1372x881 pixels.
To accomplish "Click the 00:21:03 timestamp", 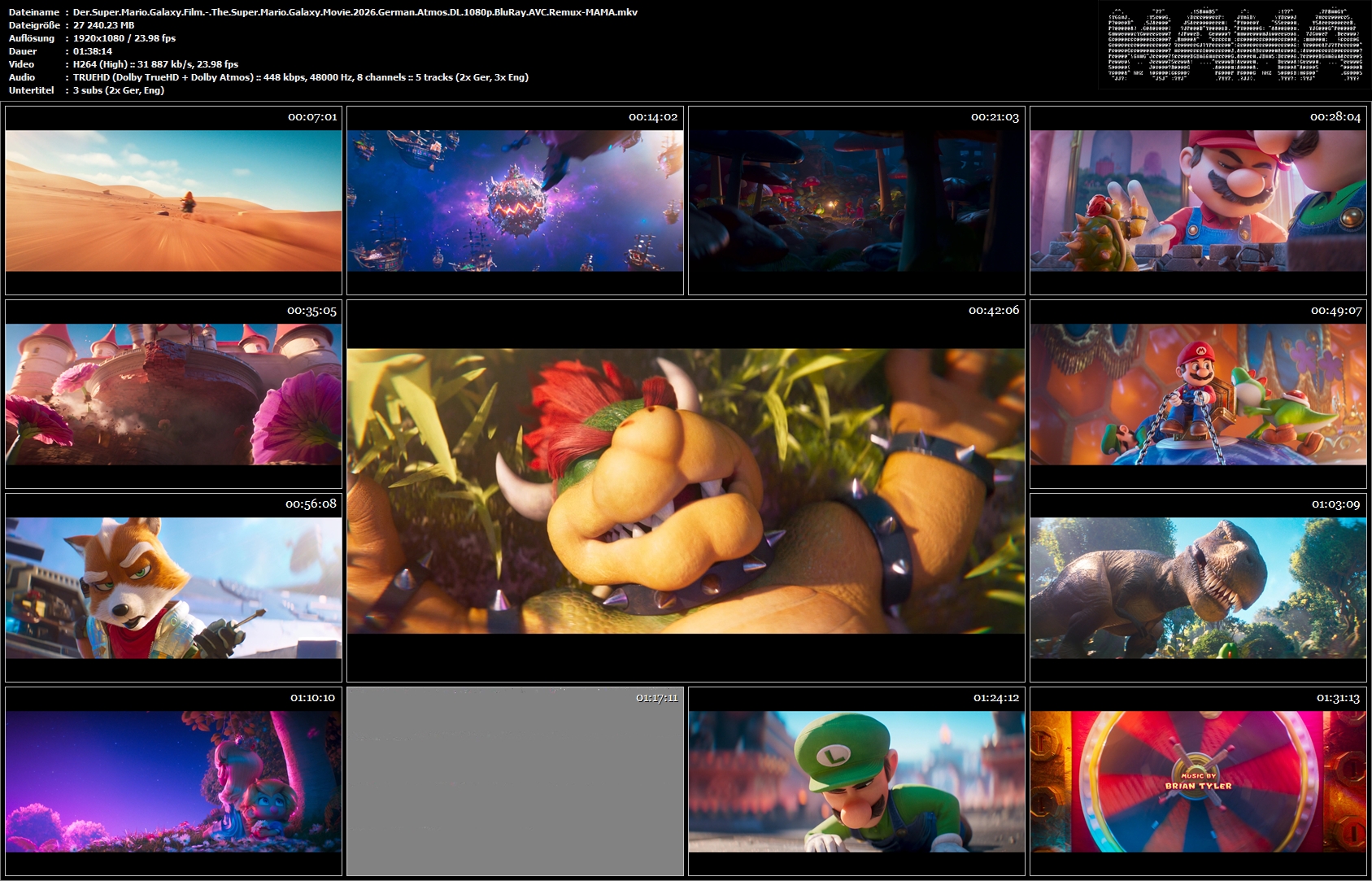I will click(x=995, y=117).
